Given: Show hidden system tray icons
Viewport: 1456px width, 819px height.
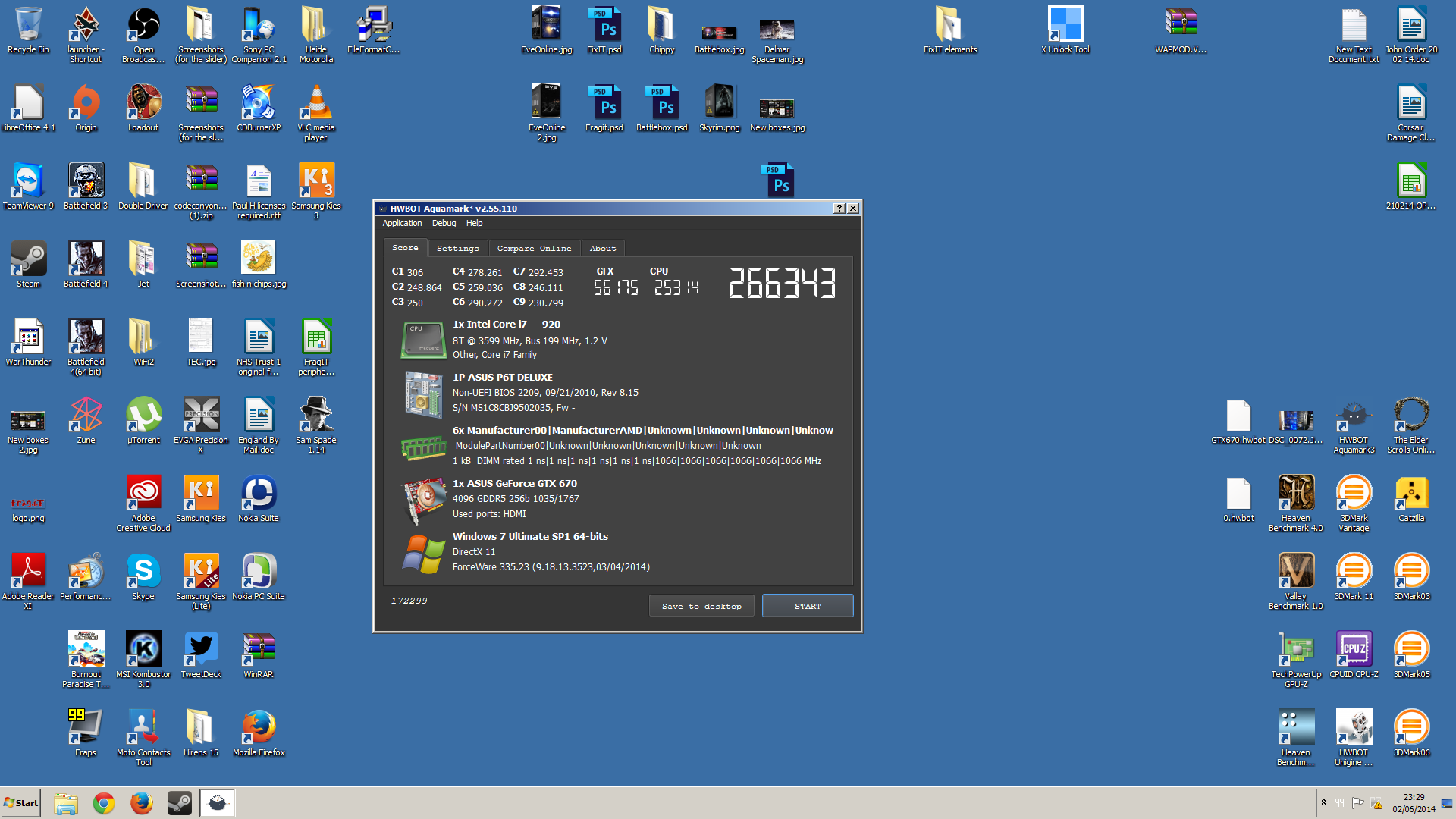Looking at the screenshot, I should click(1323, 802).
